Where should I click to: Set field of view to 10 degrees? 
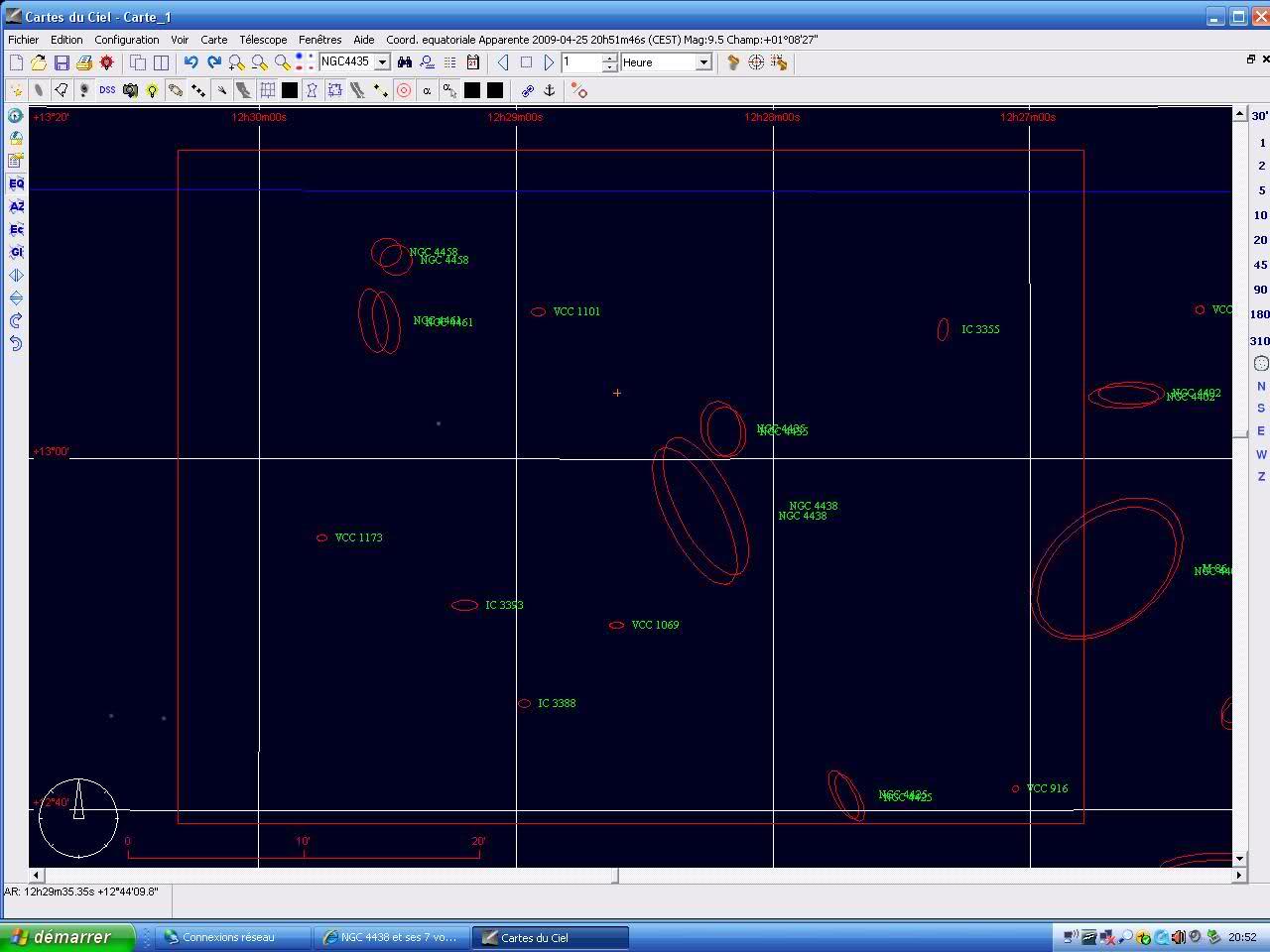[x=1260, y=215]
